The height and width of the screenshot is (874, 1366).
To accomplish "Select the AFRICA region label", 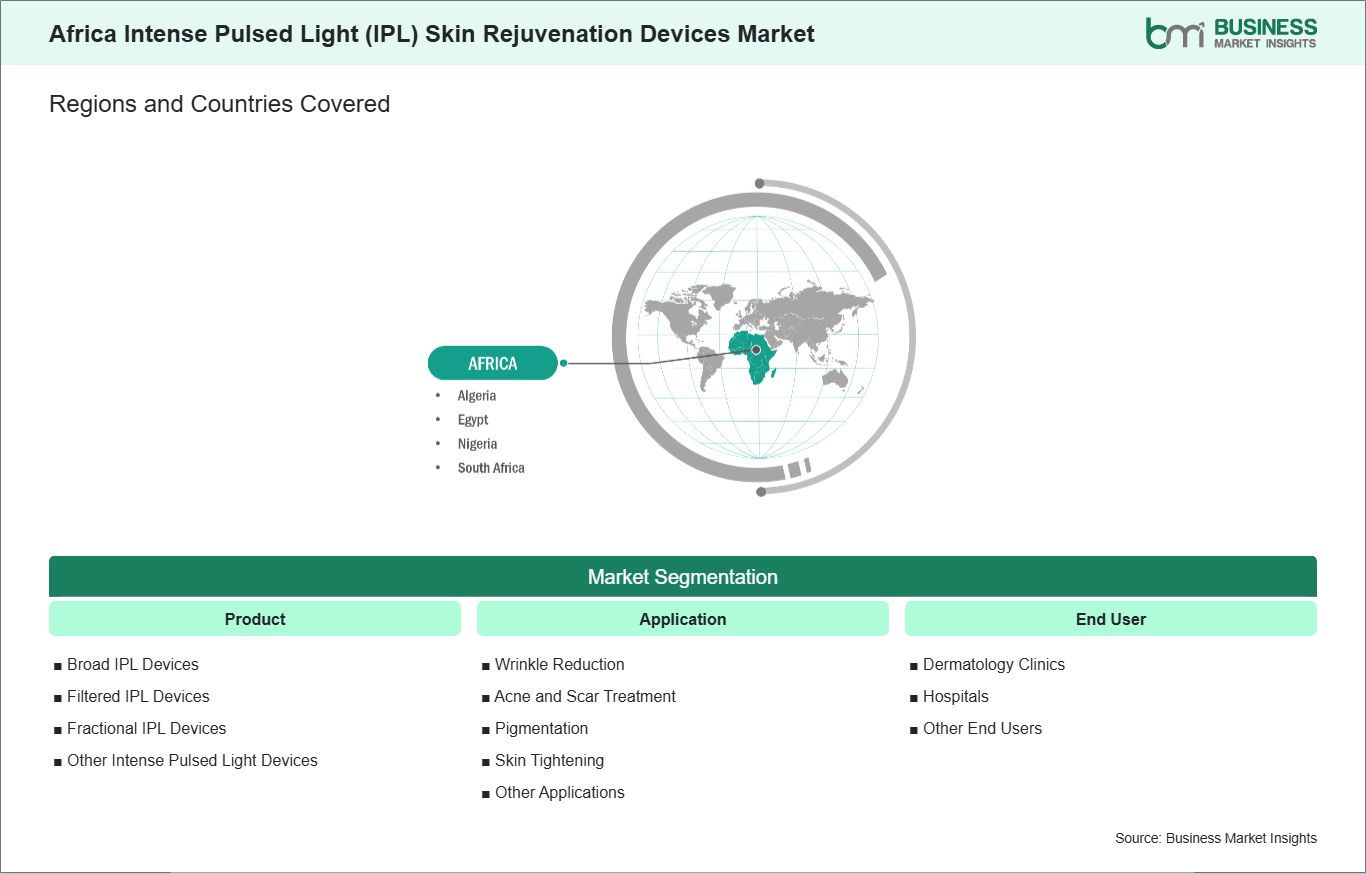I will (x=493, y=363).
